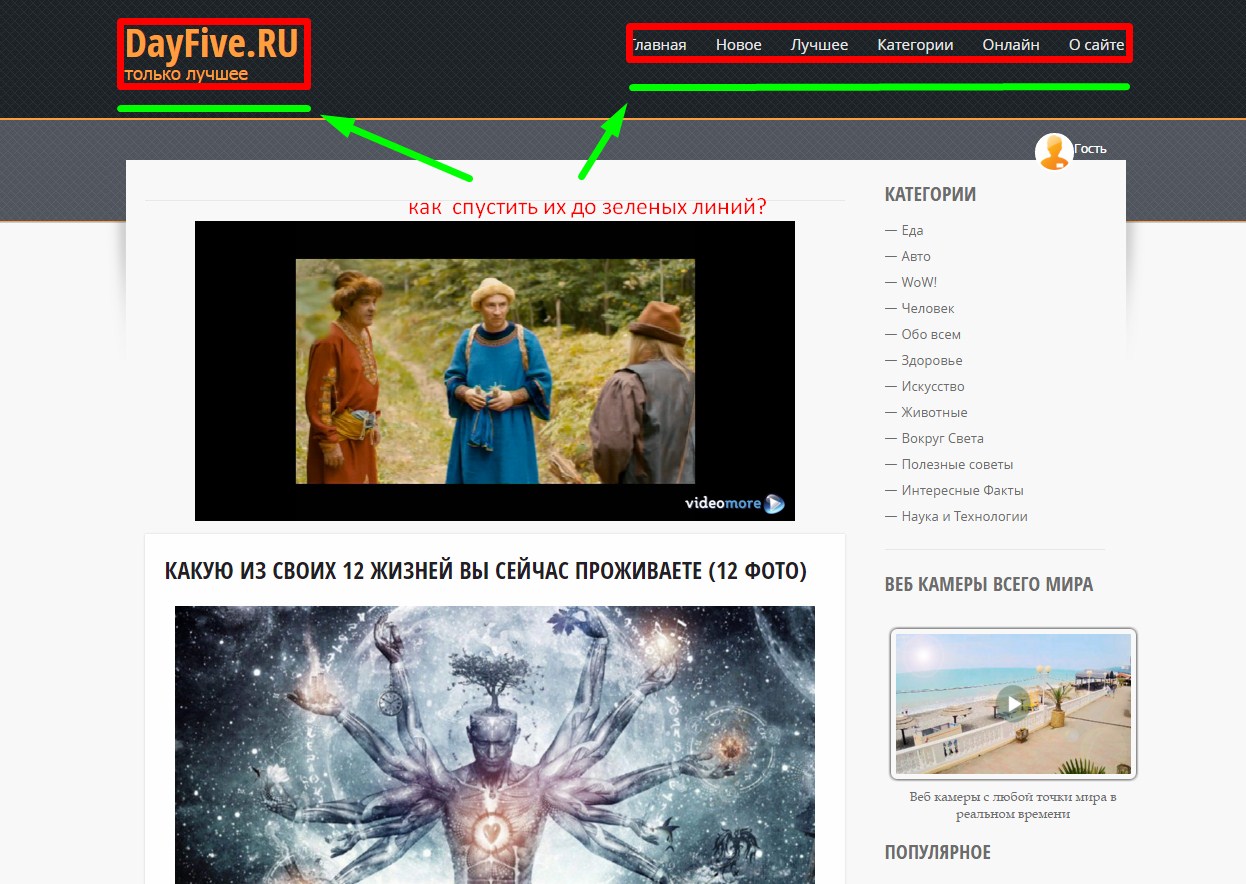Viewport: 1246px width, 884px height.
Task: Open the Еда category
Action: click(x=912, y=230)
